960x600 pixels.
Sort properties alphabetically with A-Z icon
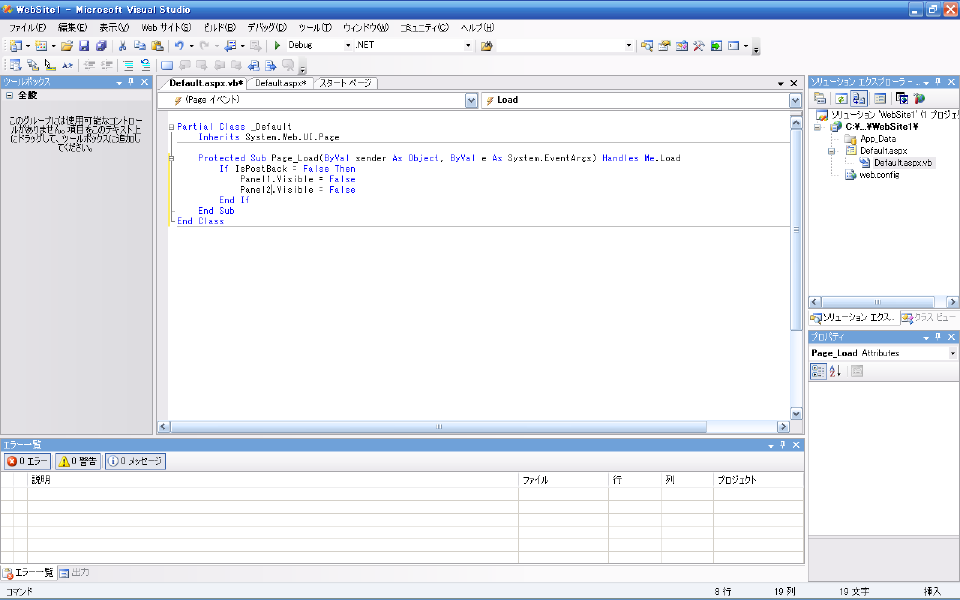click(x=835, y=371)
